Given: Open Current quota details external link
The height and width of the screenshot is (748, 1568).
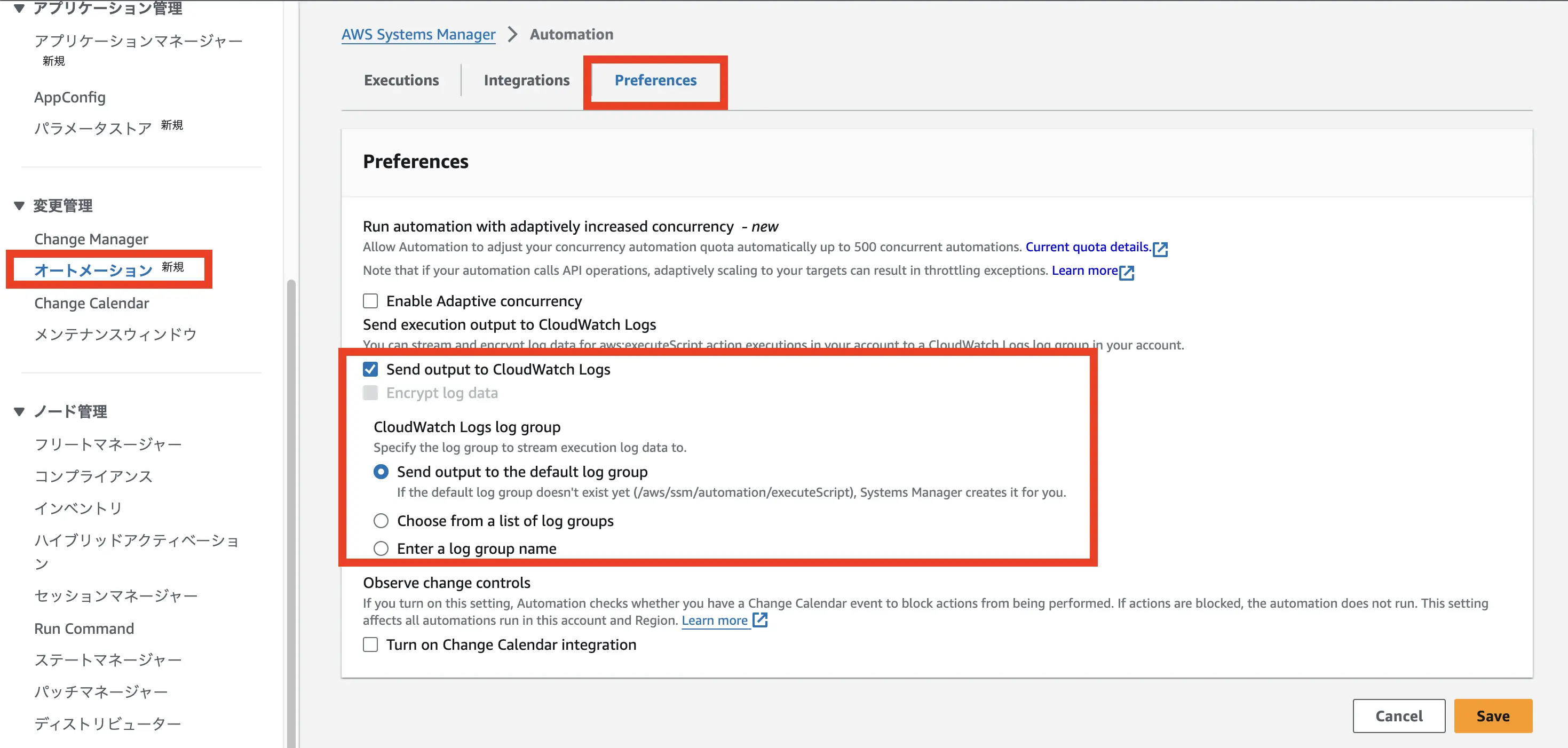Looking at the screenshot, I should pyautogui.click(x=1090, y=247).
